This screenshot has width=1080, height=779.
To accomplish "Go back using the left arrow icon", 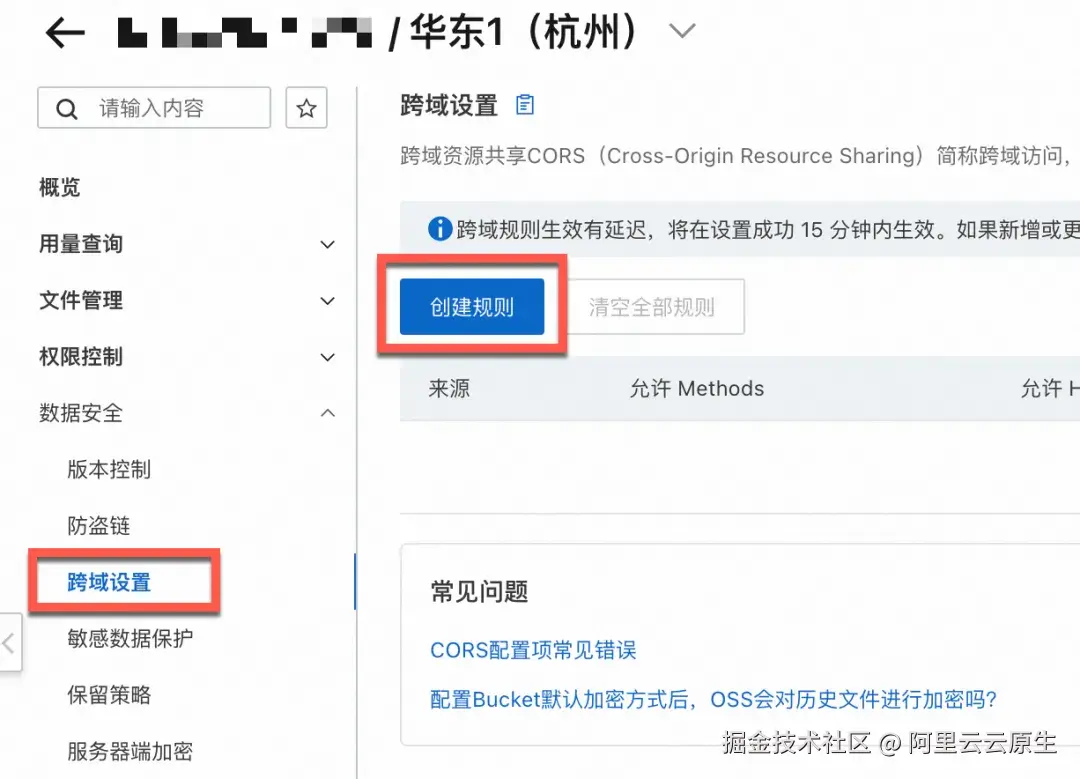I will (x=65, y=32).
